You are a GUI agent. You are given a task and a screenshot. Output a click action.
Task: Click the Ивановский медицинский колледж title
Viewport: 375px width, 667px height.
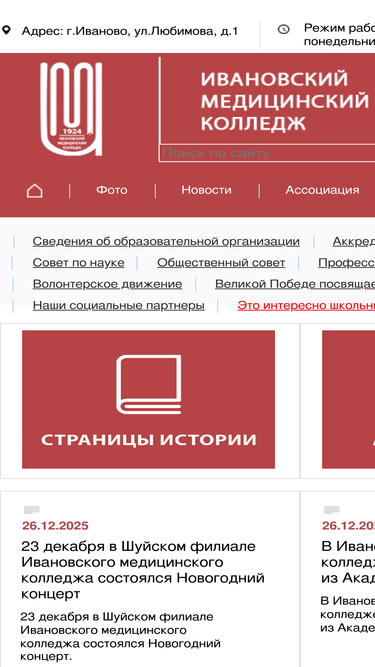285,101
